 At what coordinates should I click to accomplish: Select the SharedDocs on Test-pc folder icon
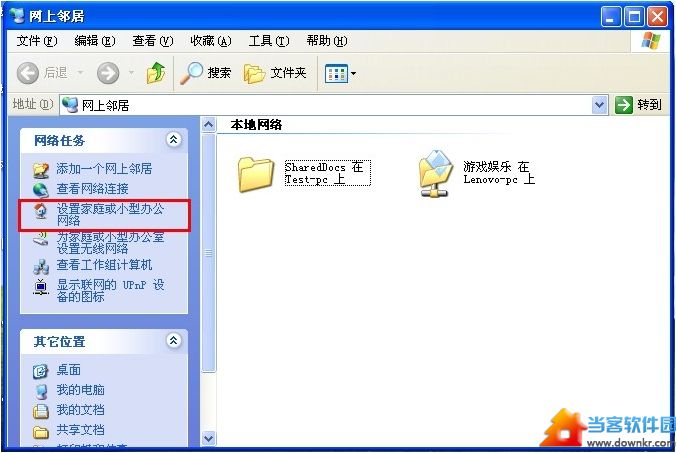point(256,174)
